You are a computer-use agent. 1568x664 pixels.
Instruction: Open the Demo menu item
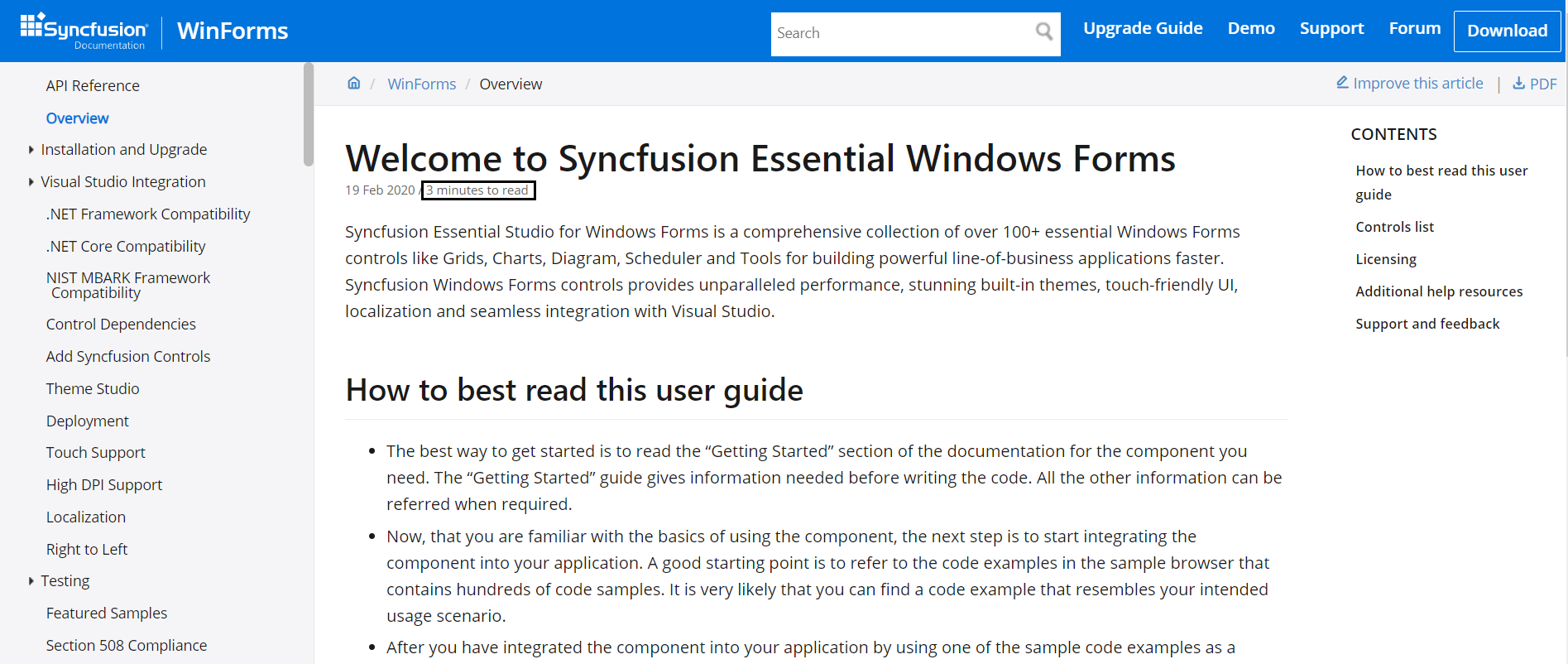coord(1250,29)
